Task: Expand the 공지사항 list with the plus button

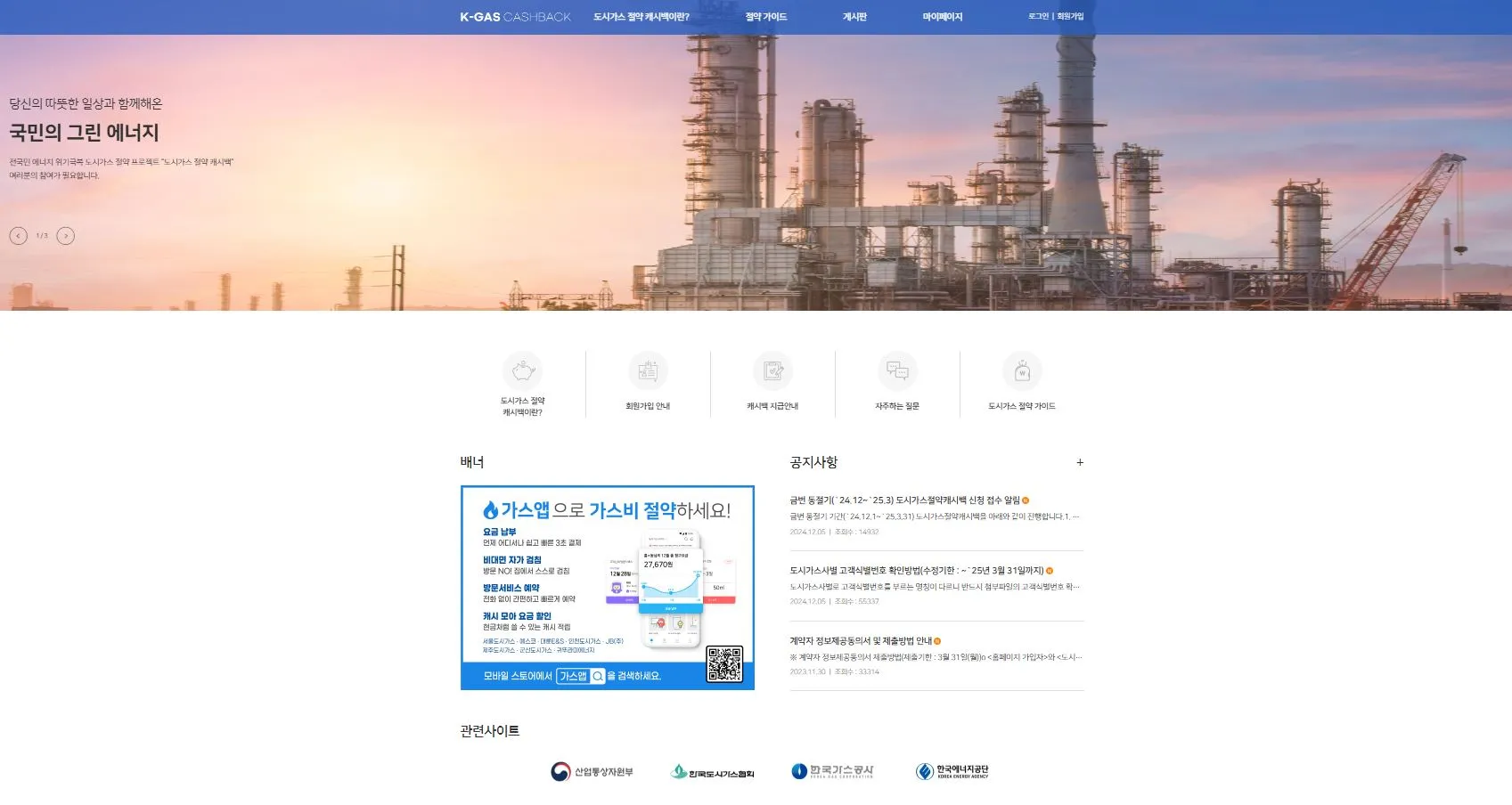Action: 1080,462
